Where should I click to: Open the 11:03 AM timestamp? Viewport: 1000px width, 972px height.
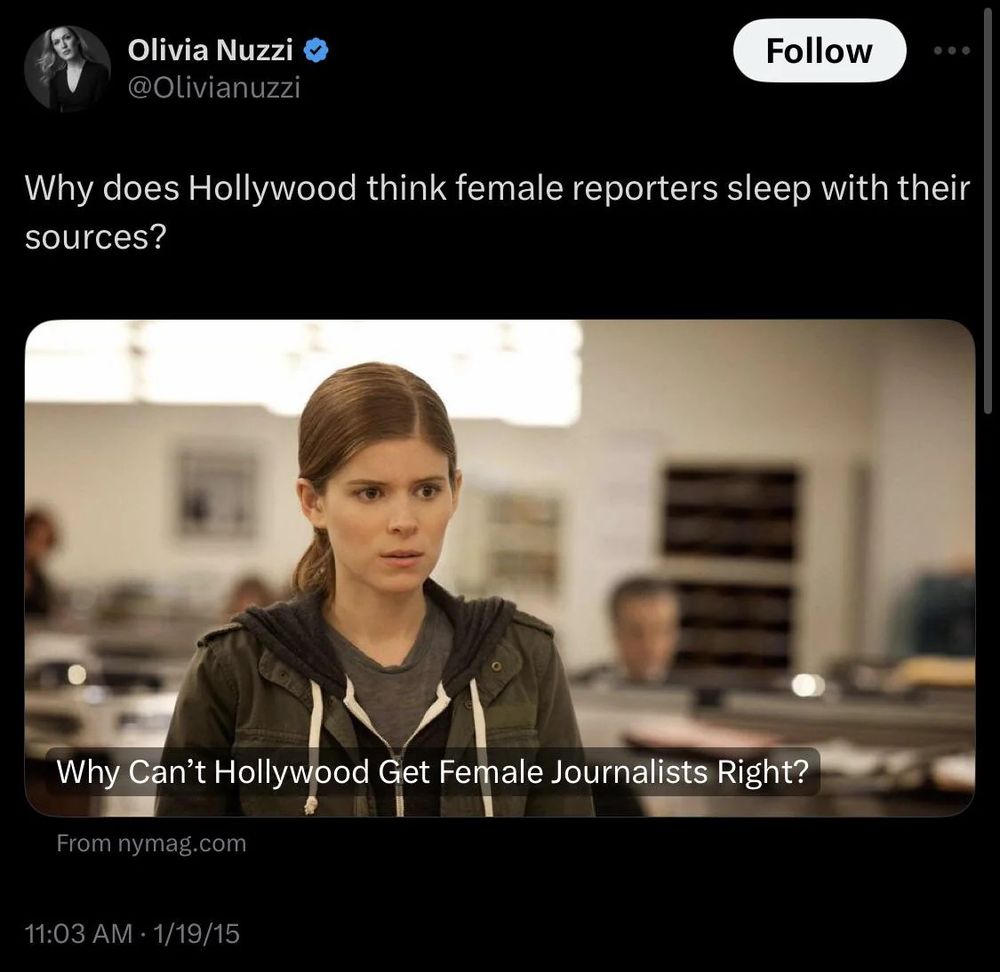[x=78, y=934]
